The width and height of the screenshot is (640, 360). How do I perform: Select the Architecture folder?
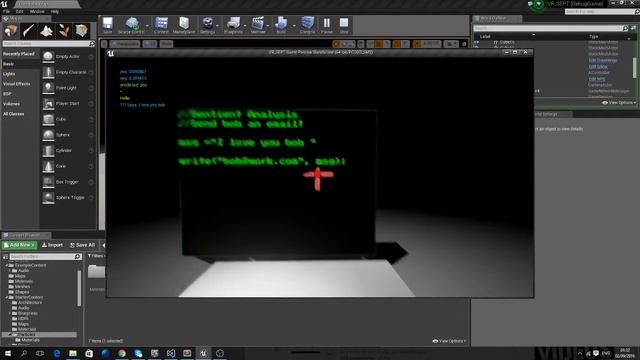pyautogui.click(x=30, y=303)
